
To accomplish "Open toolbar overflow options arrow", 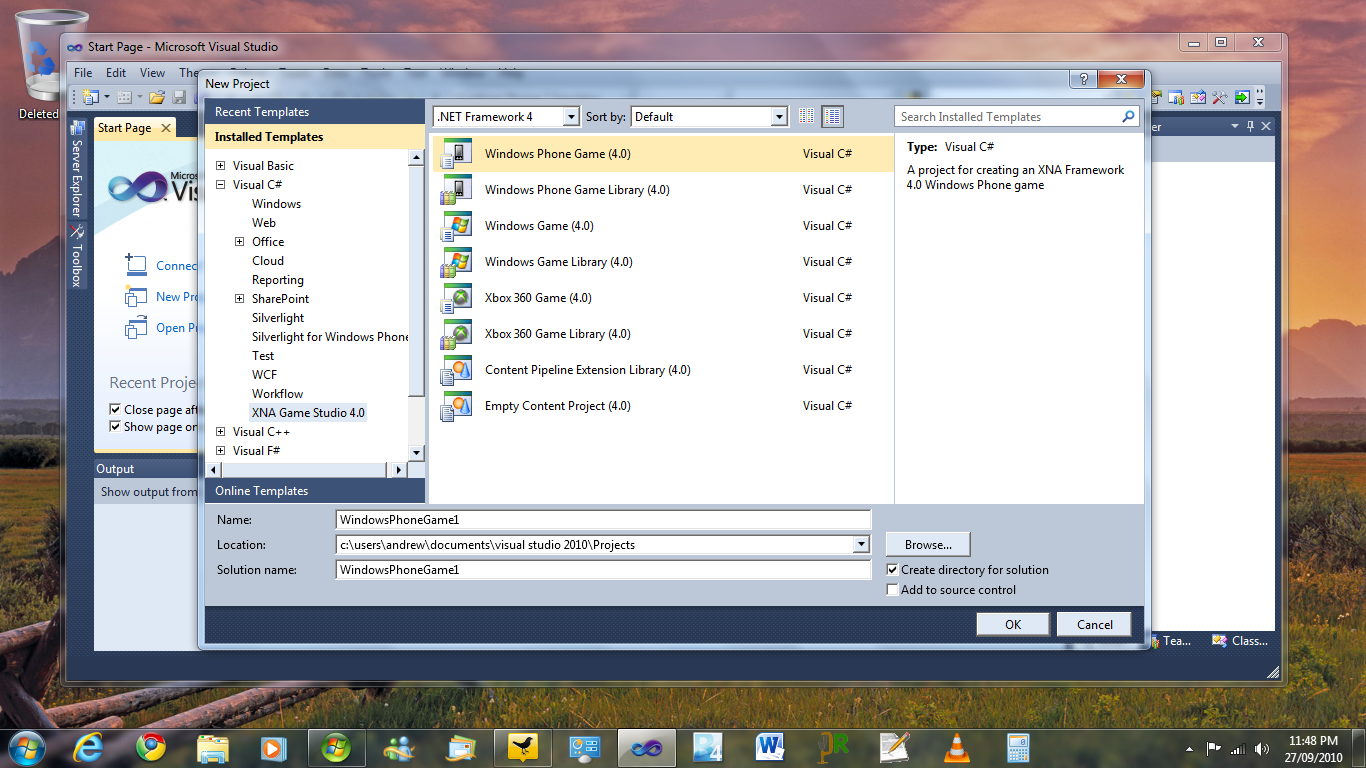I will 1260,98.
